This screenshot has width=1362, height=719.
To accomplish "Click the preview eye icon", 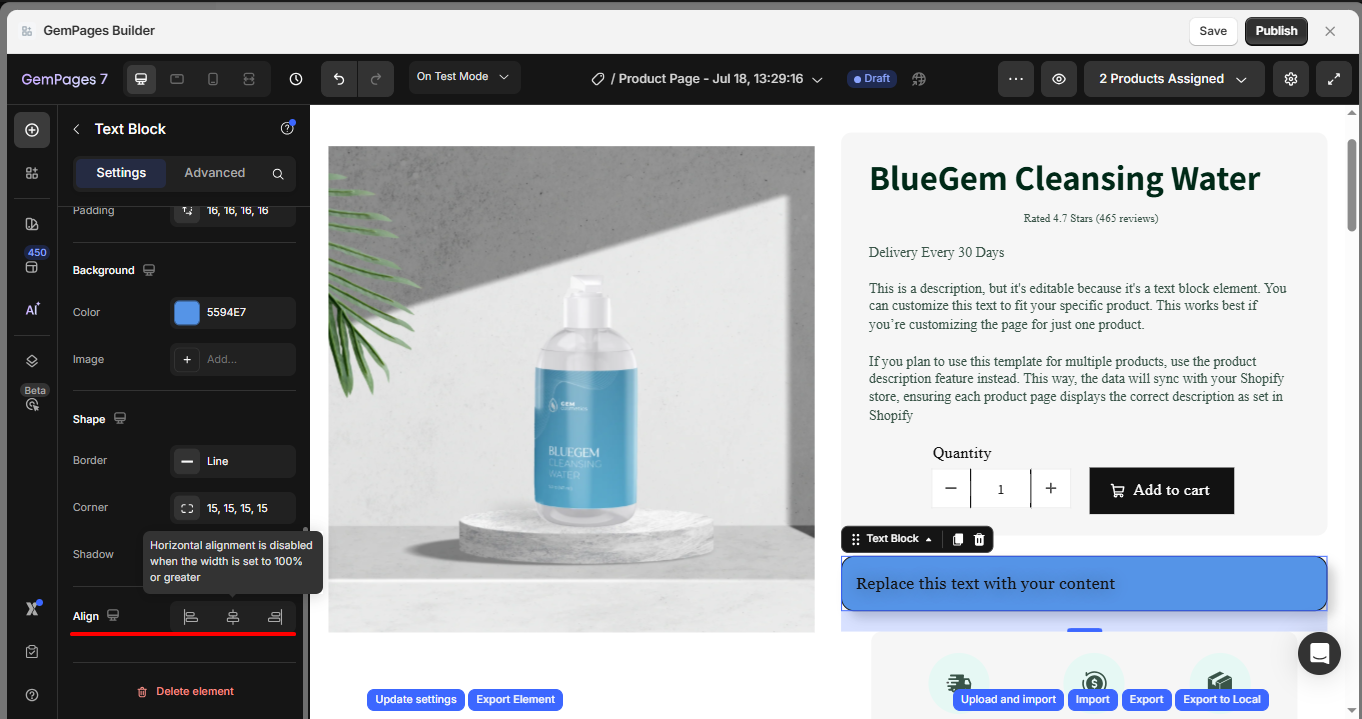I will (x=1059, y=79).
